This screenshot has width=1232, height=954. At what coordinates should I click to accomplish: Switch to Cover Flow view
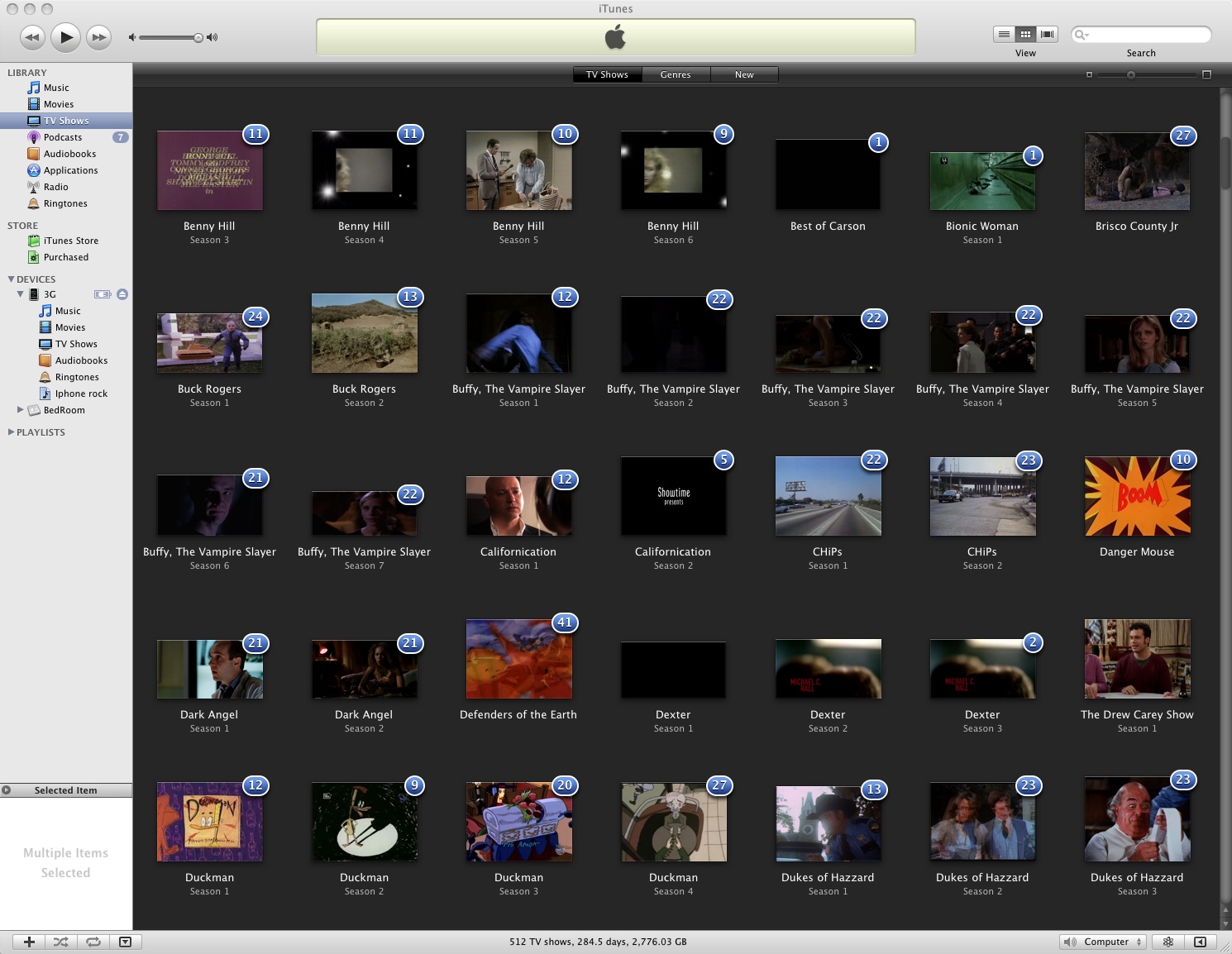(1047, 34)
